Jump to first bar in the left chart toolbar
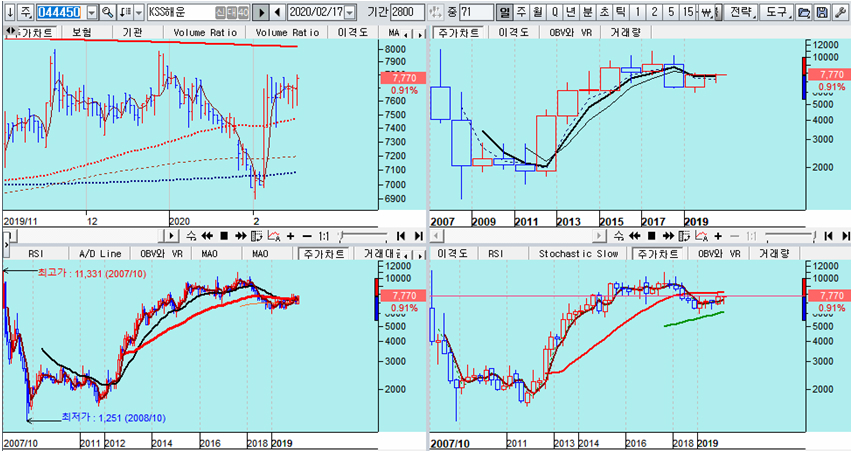 pyautogui.click(x=401, y=236)
